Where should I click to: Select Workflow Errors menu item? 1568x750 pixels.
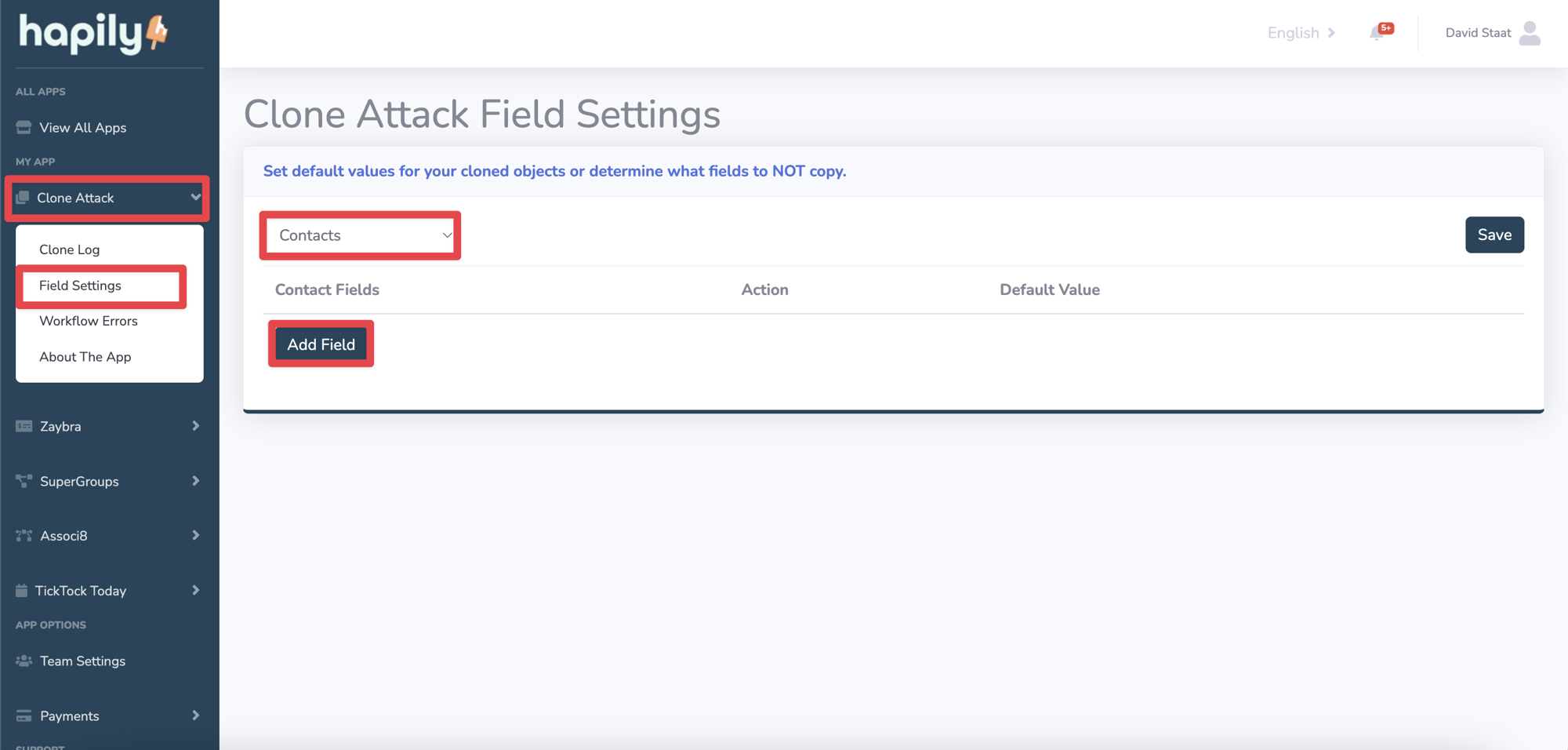click(88, 320)
